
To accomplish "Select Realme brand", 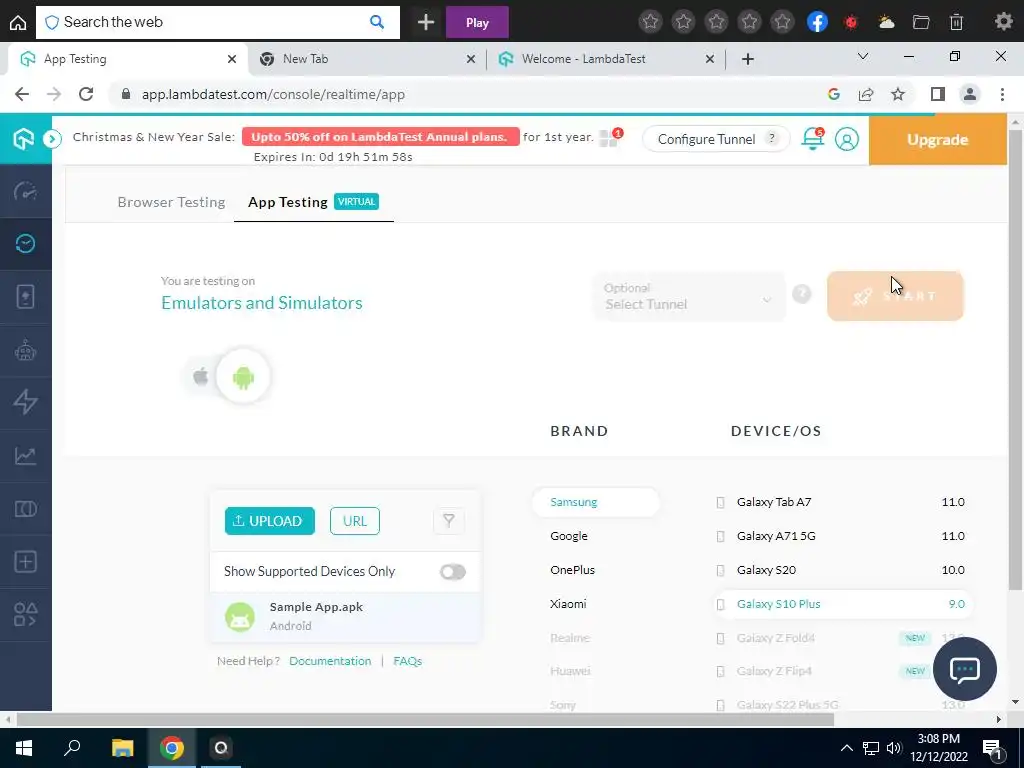I will pos(569,637).
